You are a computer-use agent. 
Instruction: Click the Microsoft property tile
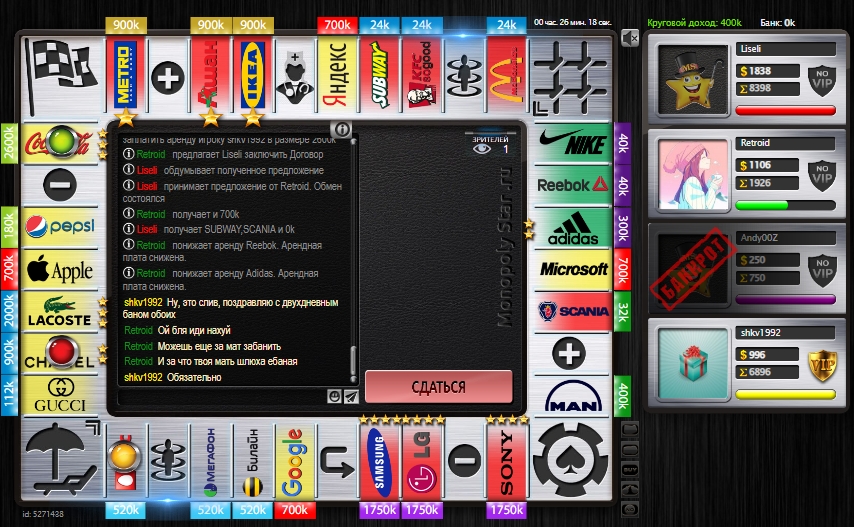tap(573, 269)
